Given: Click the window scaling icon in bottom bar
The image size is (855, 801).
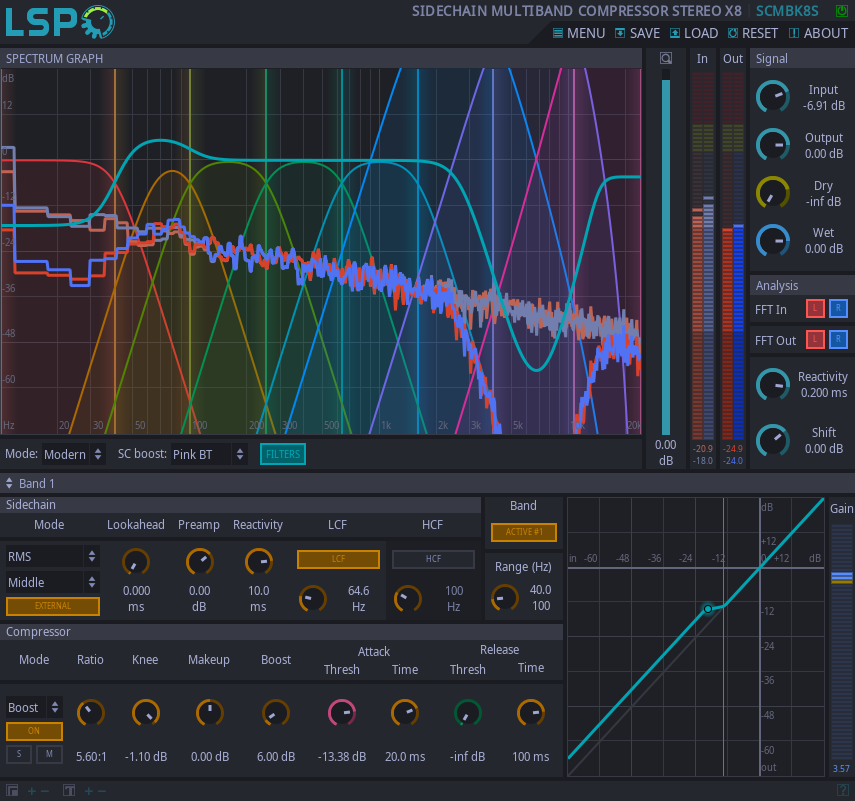Looking at the screenshot, I should point(12,790).
